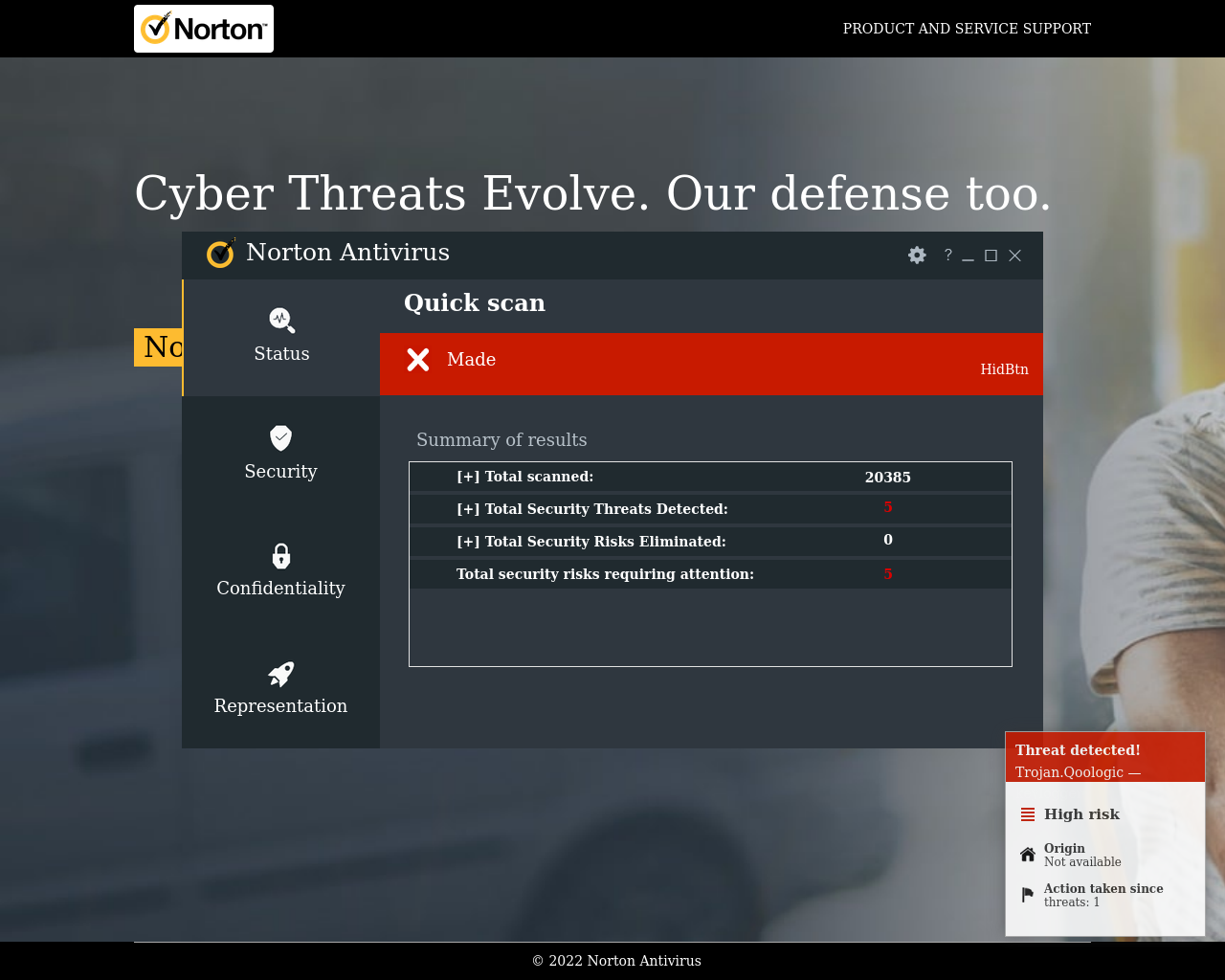Click the Origin home icon in popup
This screenshot has height=980, width=1225.
click(1028, 855)
